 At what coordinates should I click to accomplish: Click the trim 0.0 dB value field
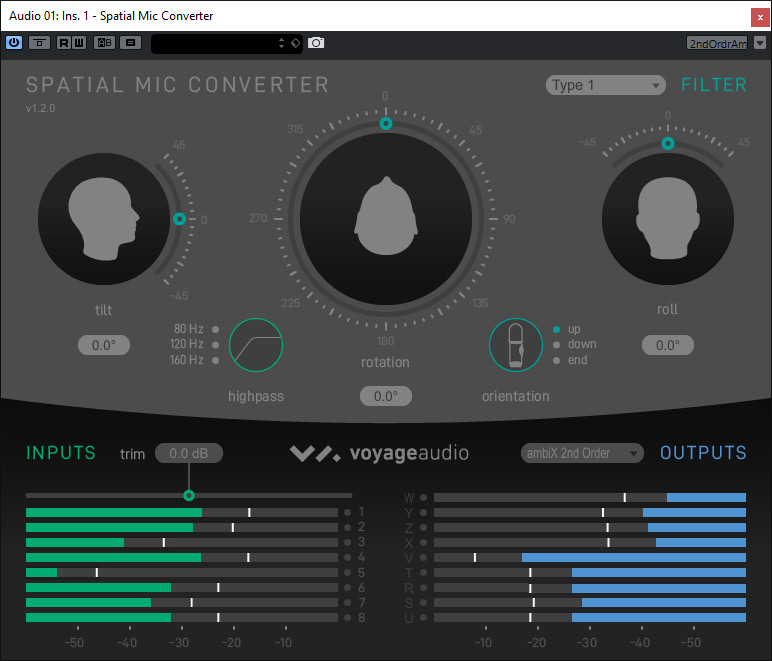point(188,454)
